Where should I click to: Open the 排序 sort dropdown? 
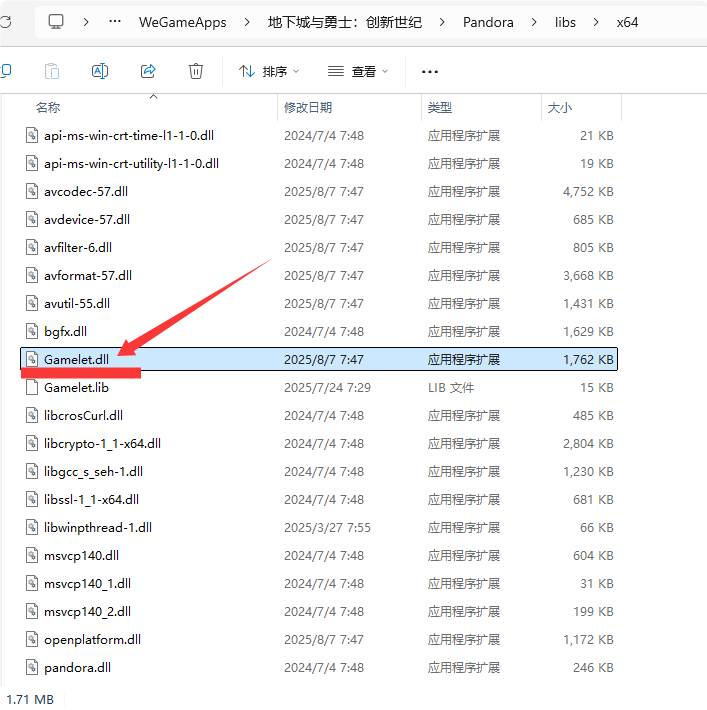(x=269, y=72)
